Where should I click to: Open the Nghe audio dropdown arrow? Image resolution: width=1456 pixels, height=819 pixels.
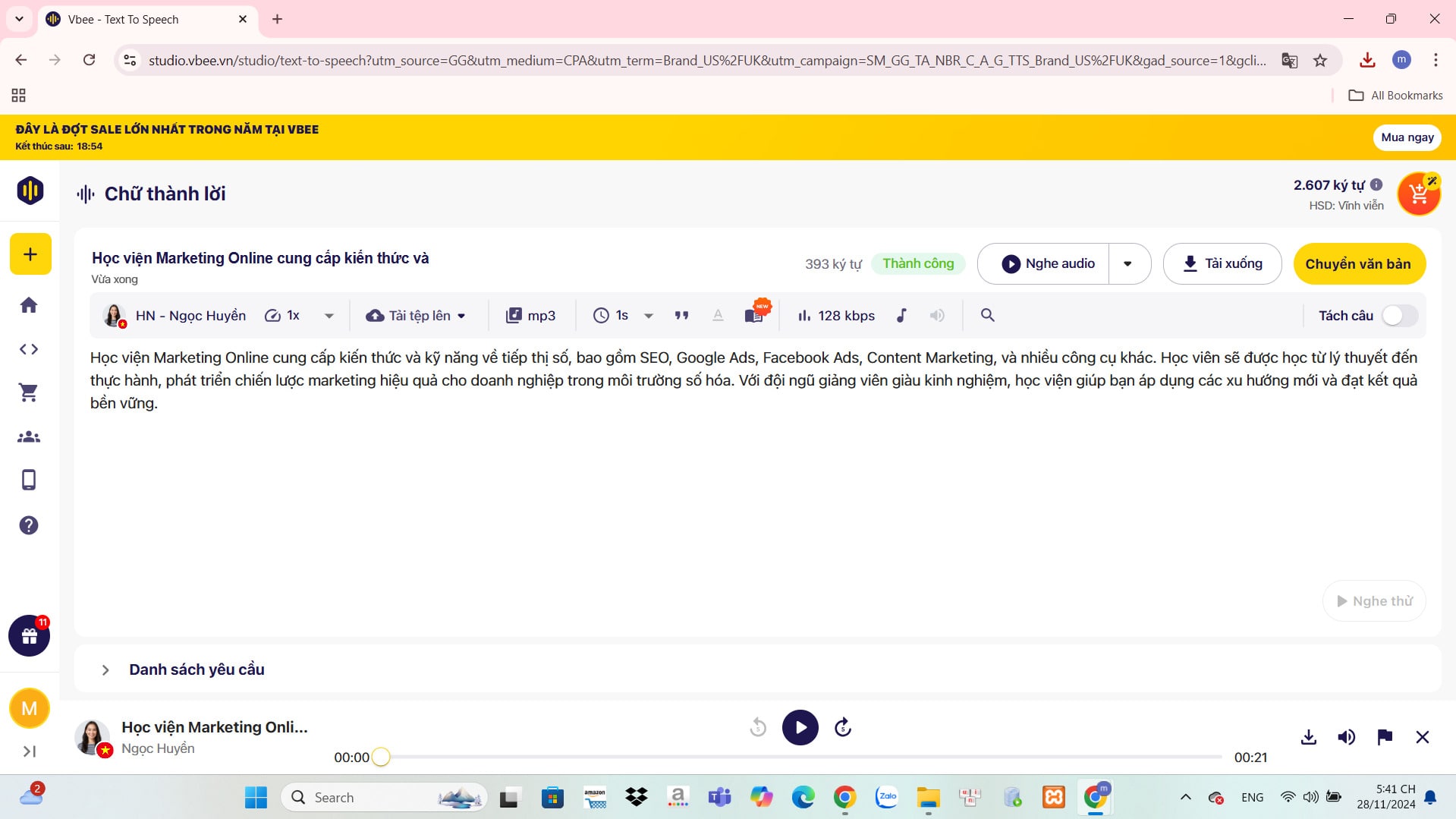[x=1128, y=263]
